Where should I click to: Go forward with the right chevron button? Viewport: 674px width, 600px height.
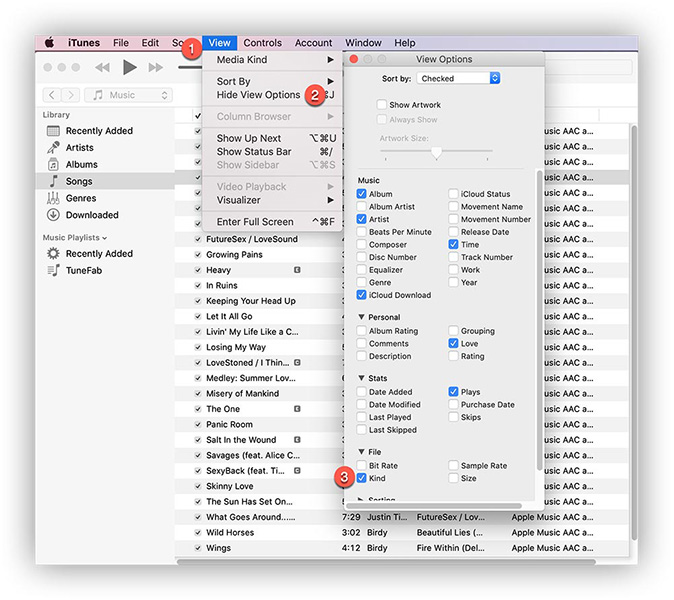(71, 95)
